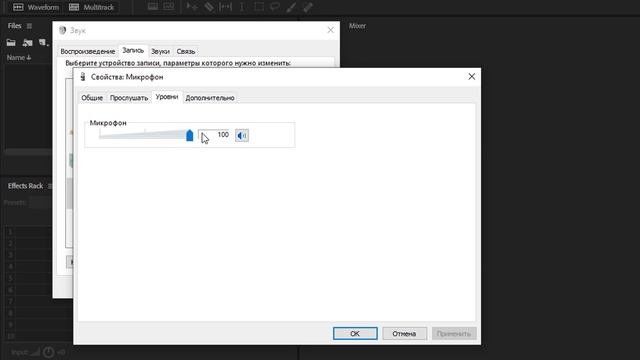Select the Paintbrush Selection tool

(x=291, y=7)
